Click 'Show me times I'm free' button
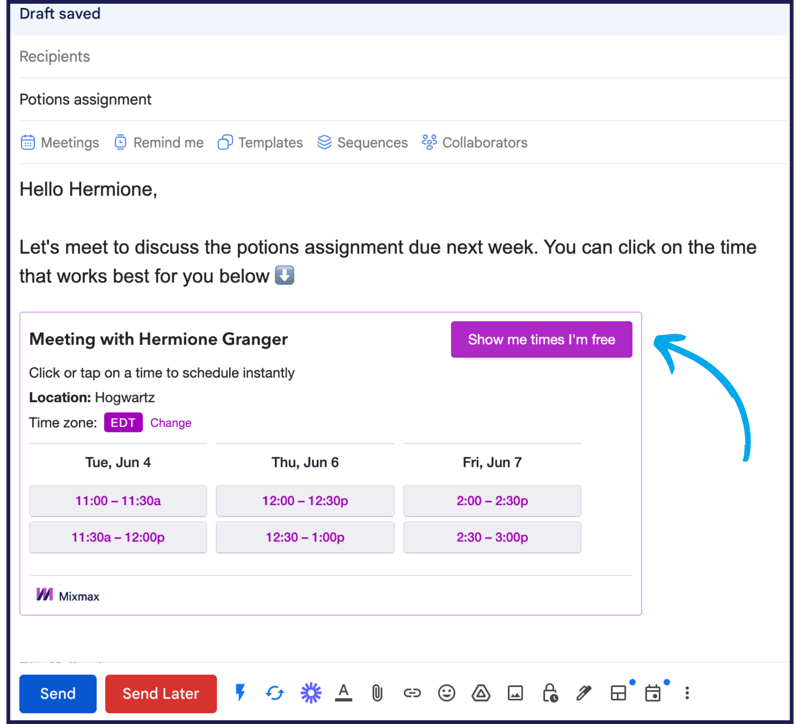Image resolution: width=800 pixels, height=724 pixels. point(541,339)
